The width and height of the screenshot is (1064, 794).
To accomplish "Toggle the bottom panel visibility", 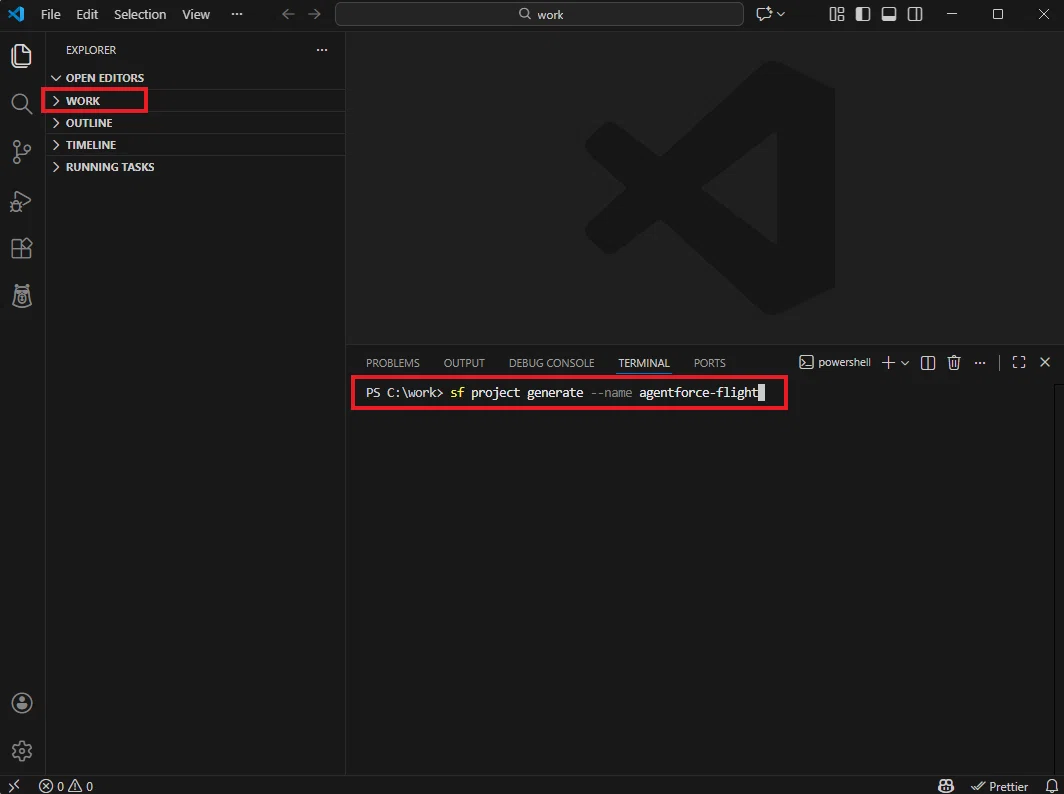I will [889, 14].
